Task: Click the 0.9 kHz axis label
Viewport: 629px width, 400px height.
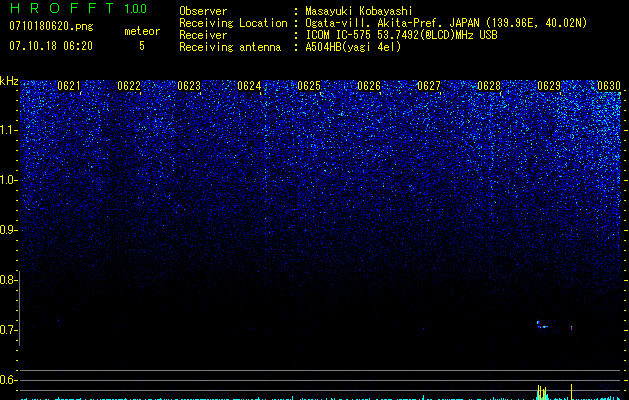Action: pos(9,230)
